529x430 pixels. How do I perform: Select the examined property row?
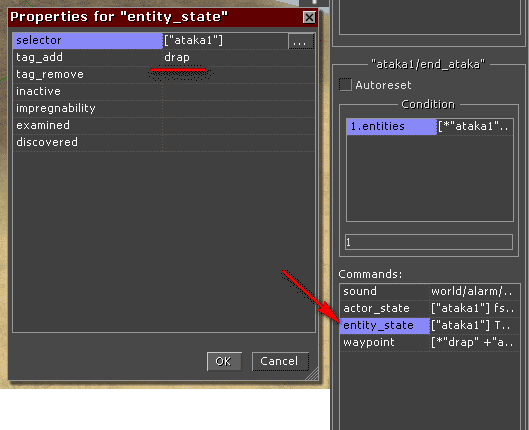[164, 125]
